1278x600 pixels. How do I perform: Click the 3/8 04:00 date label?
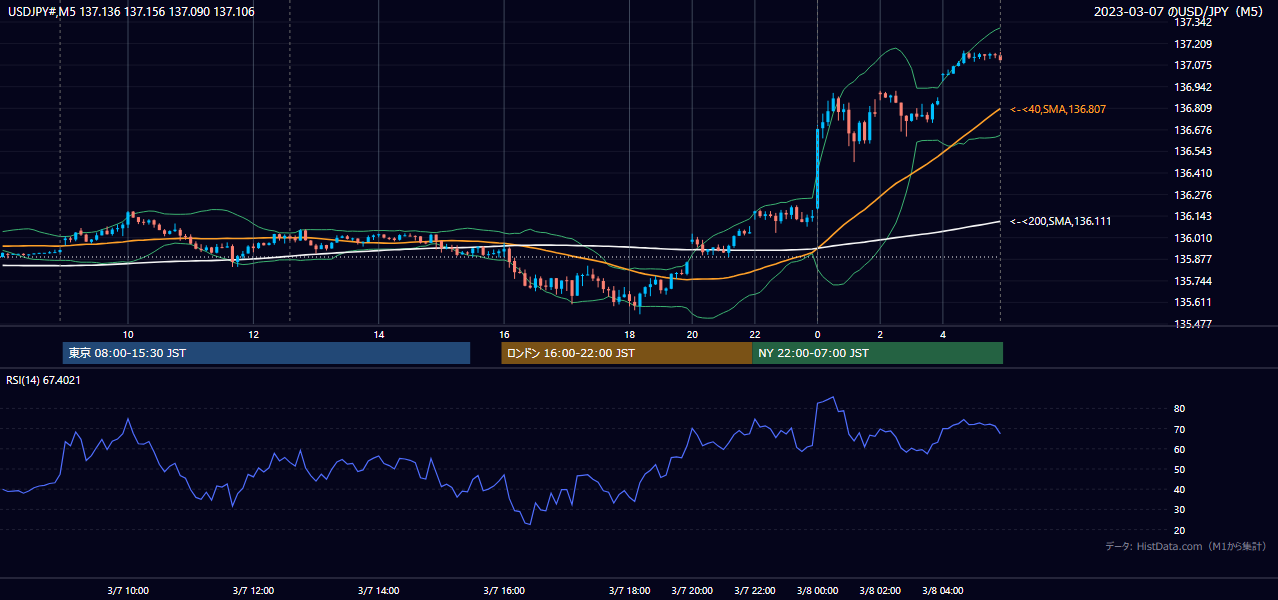coord(943,591)
